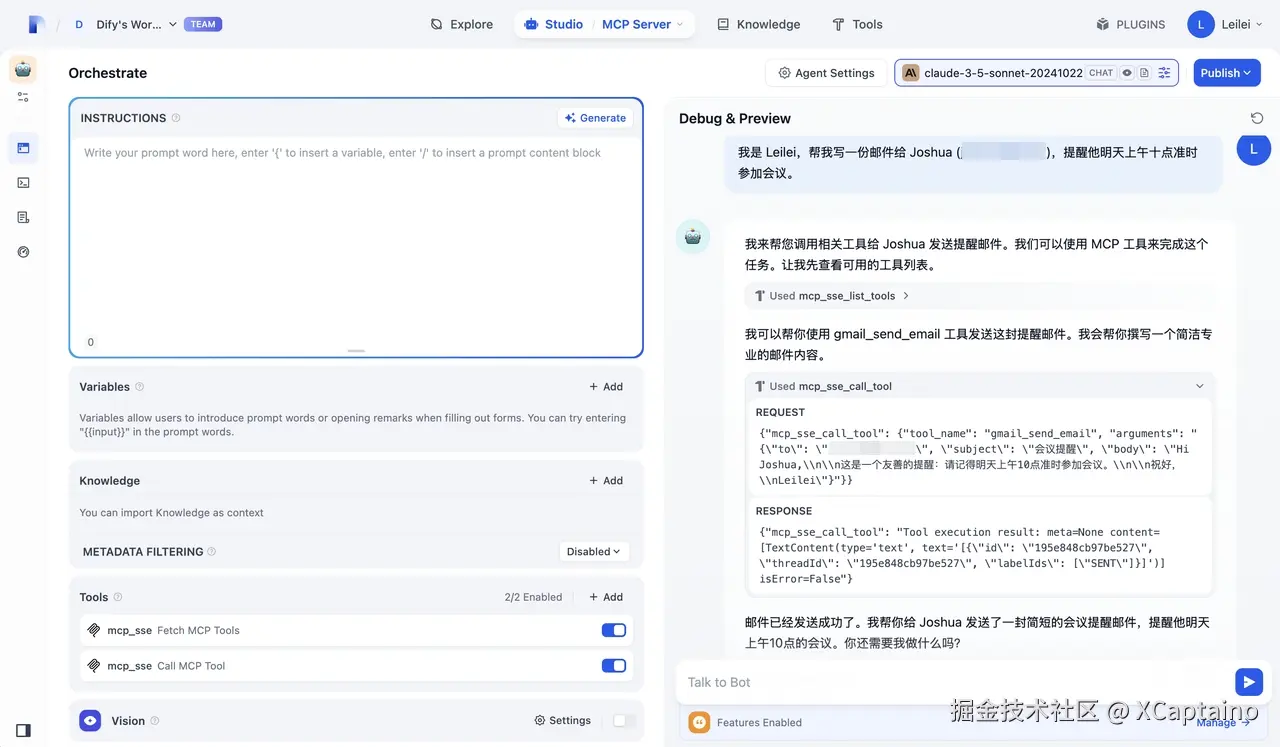1280x747 pixels.
Task: Click the L user avatar in chat
Action: click(x=1254, y=149)
